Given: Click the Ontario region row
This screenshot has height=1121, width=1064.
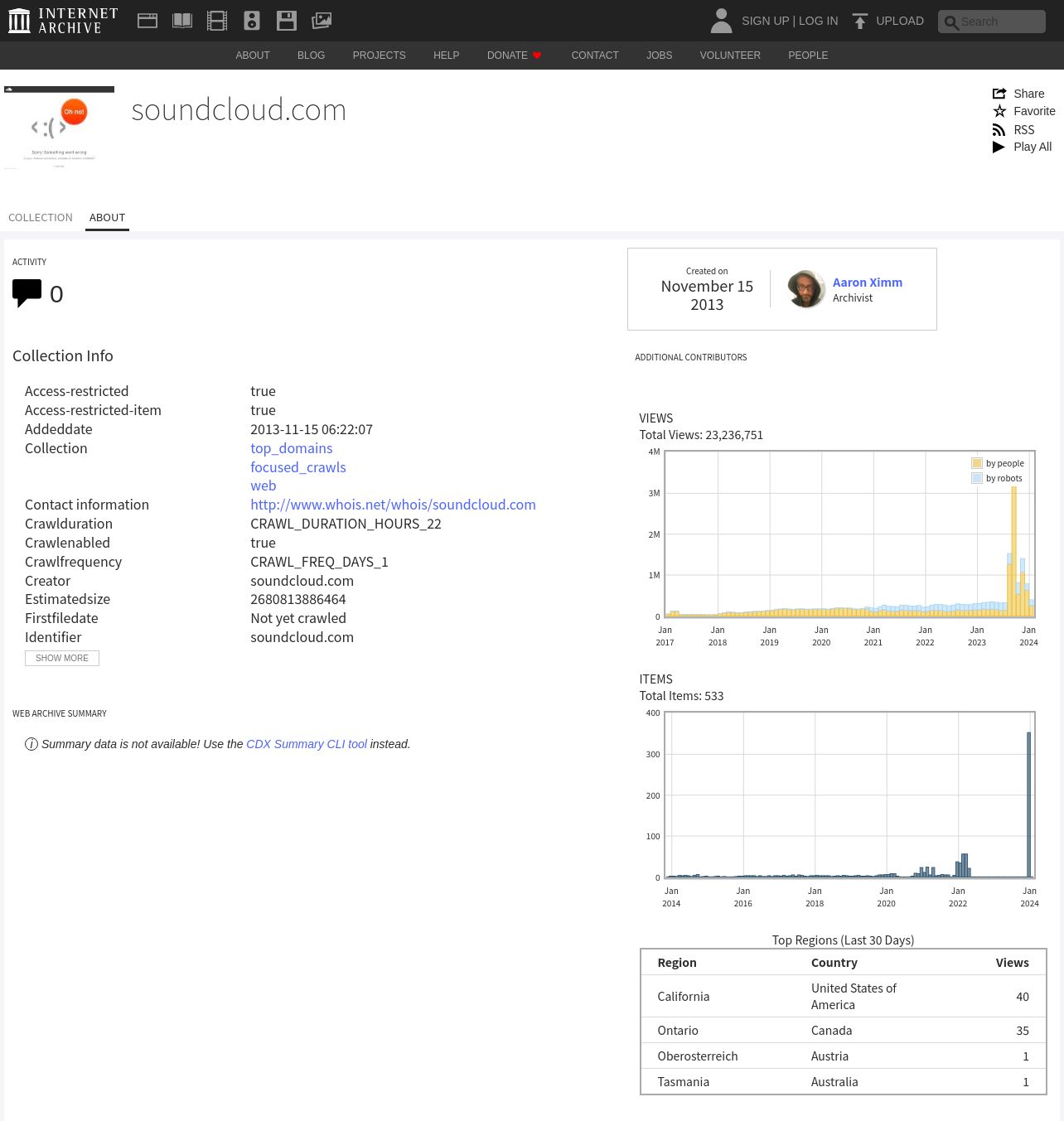Looking at the screenshot, I should tap(844, 1031).
